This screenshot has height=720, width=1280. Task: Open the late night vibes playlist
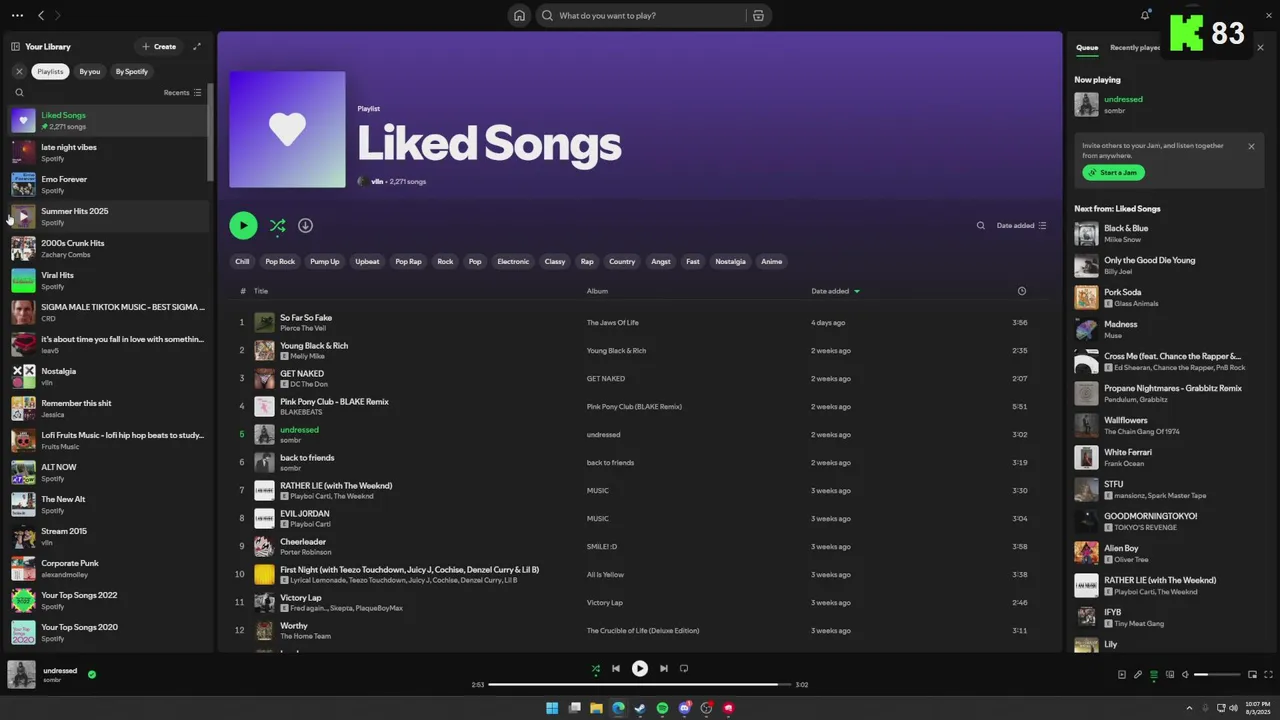(x=108, y=152)
